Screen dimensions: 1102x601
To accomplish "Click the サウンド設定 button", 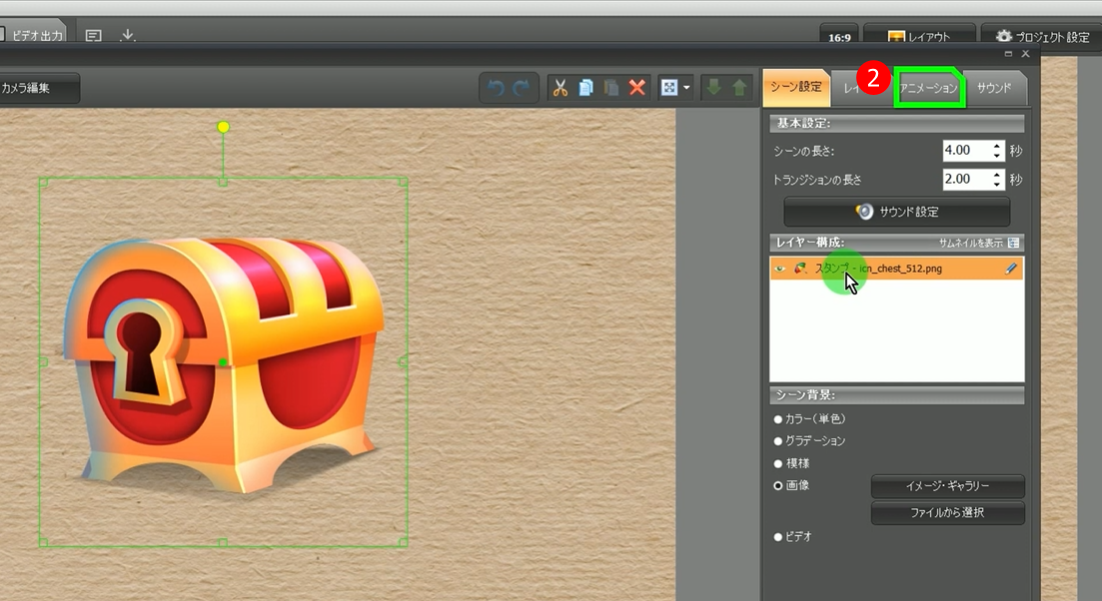I will point(896,212).
